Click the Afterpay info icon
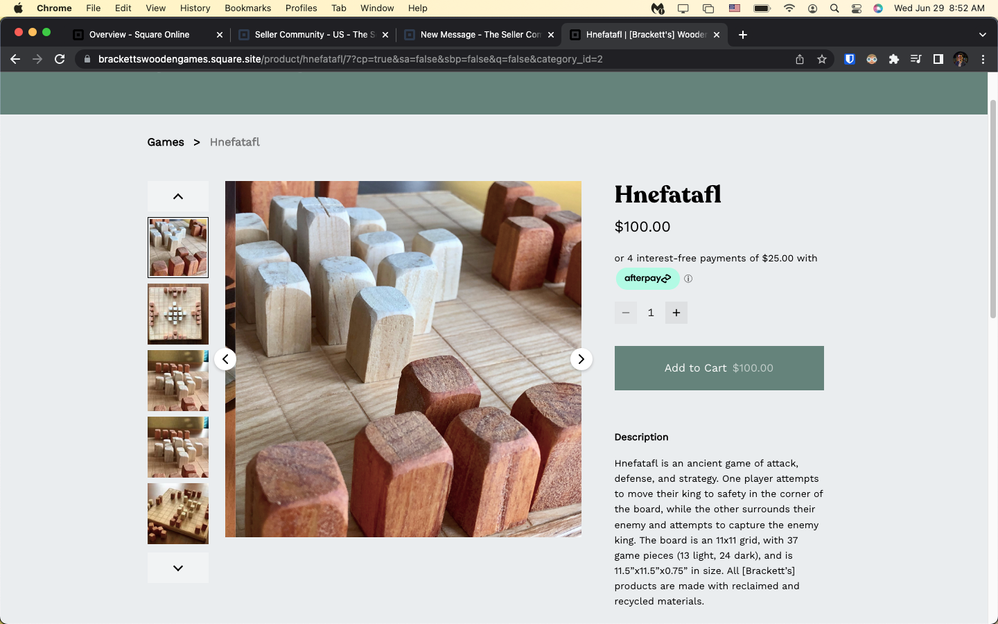Screen dimensions: 998x624 (688, 279)
